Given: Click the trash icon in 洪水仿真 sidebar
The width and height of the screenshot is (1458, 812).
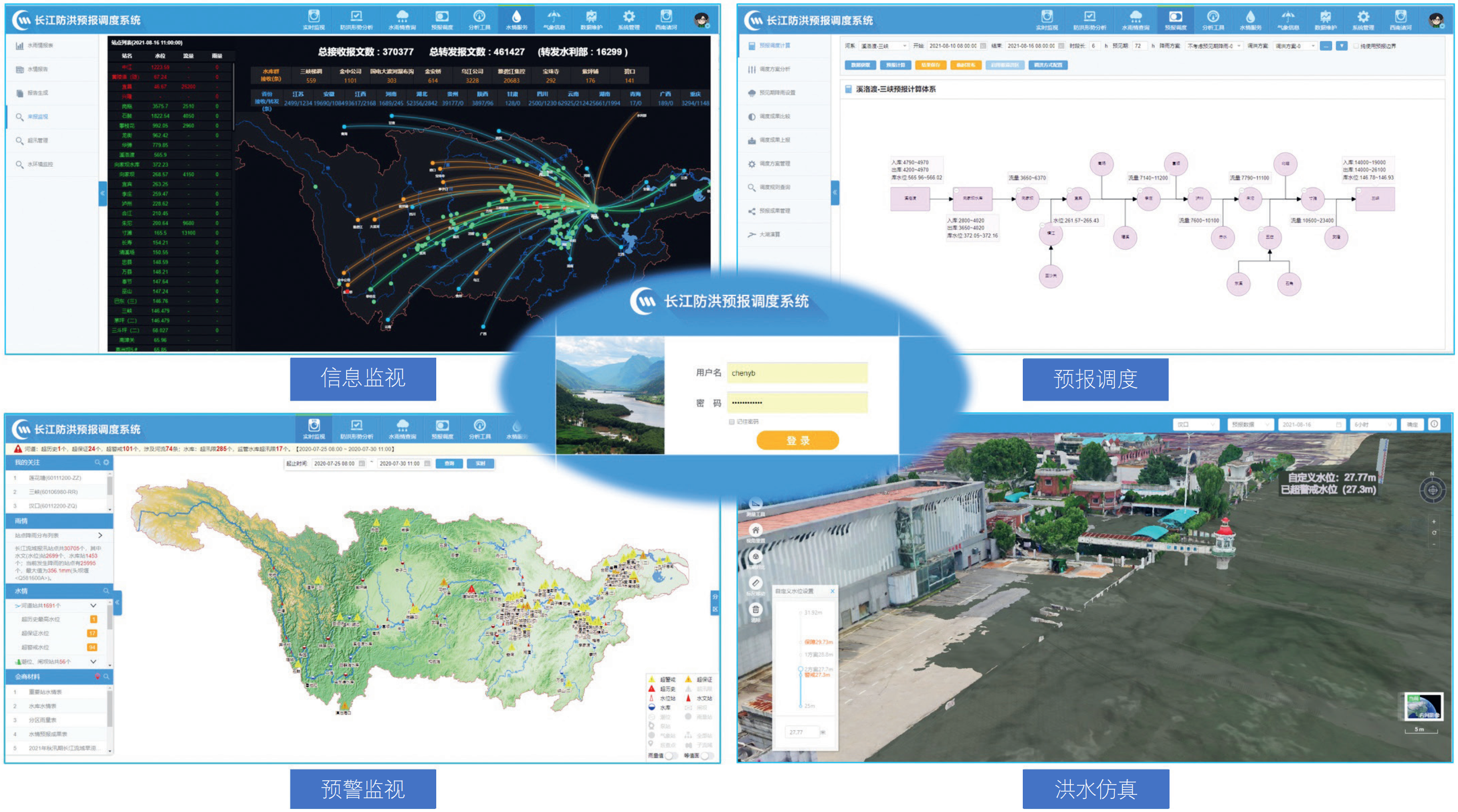Looking at the screenshot, I should pos(755,610).
